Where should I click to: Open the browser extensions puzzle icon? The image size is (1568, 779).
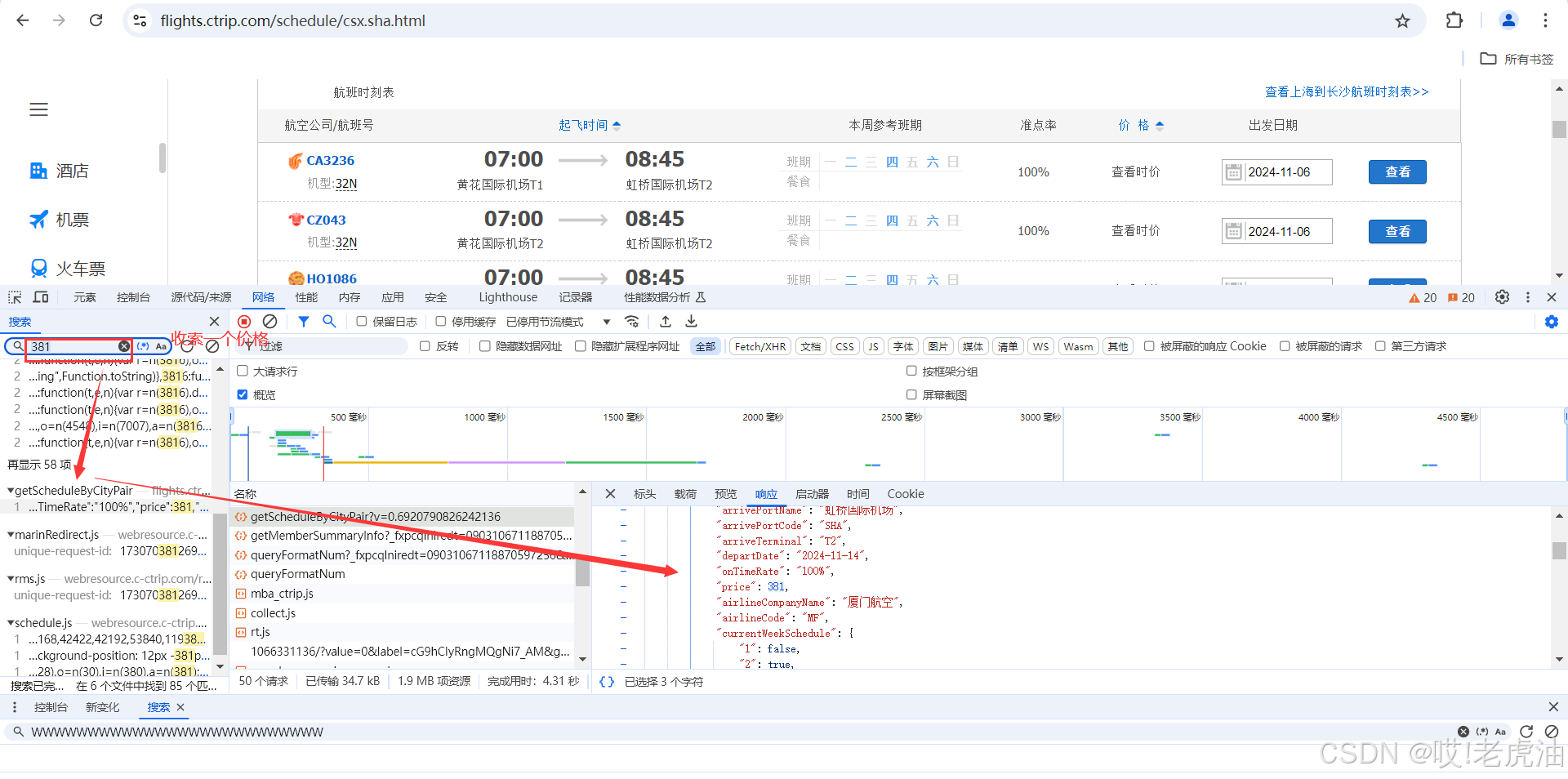point(1454,20)
